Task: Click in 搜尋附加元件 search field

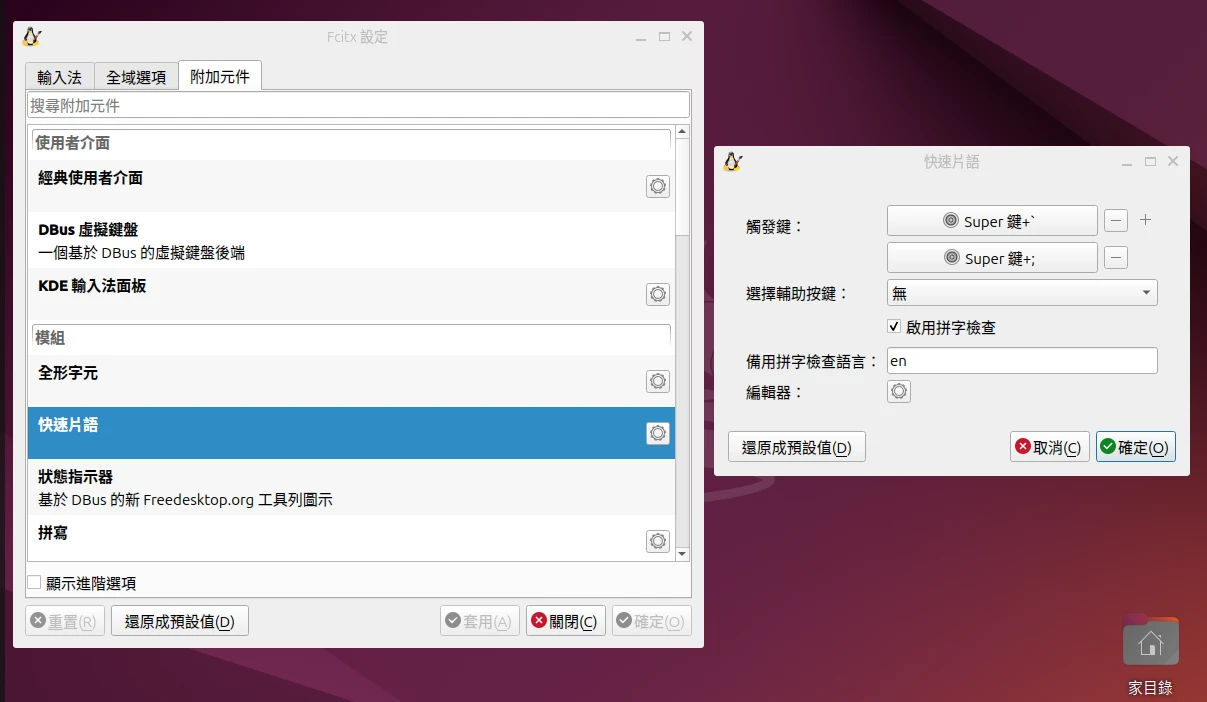Action: (x=357, y=105)
